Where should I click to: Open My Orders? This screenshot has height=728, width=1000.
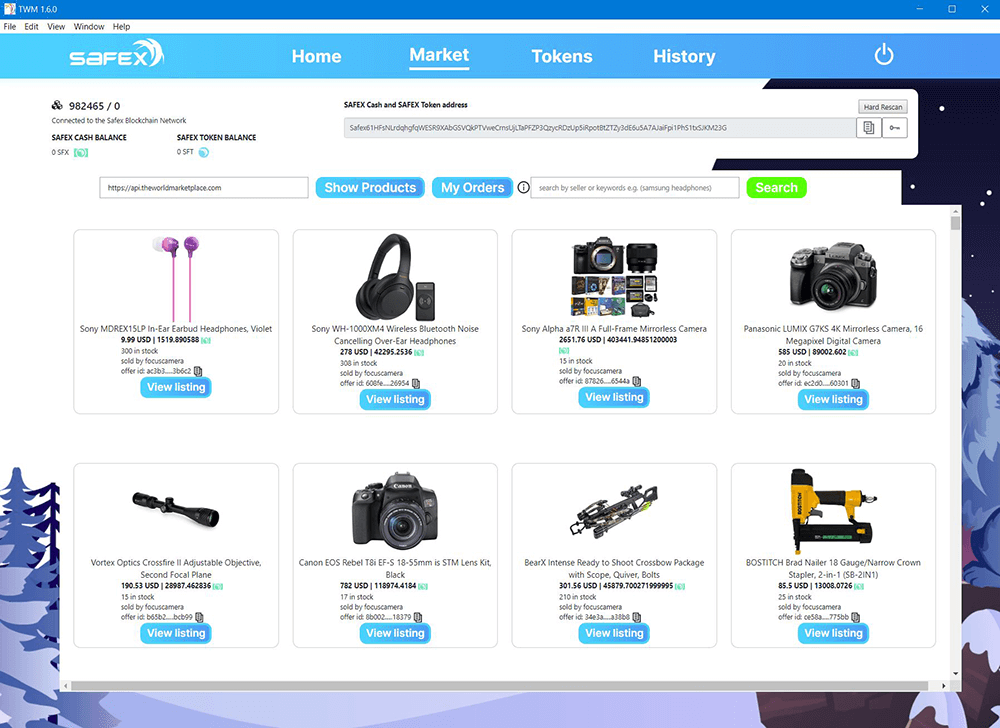473,187
